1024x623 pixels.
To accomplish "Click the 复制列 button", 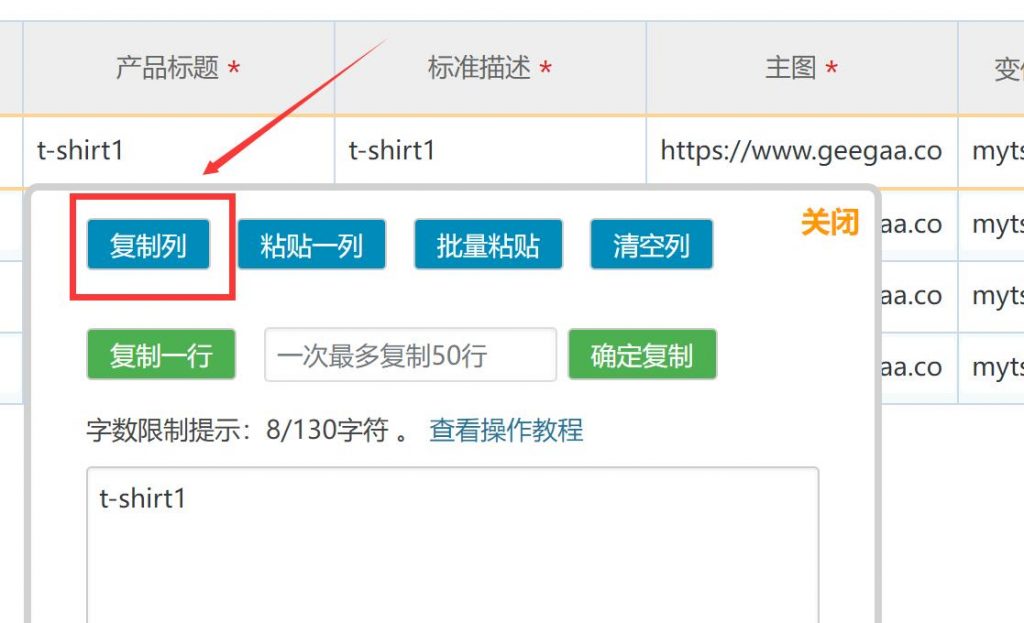I will click(148, 245).
